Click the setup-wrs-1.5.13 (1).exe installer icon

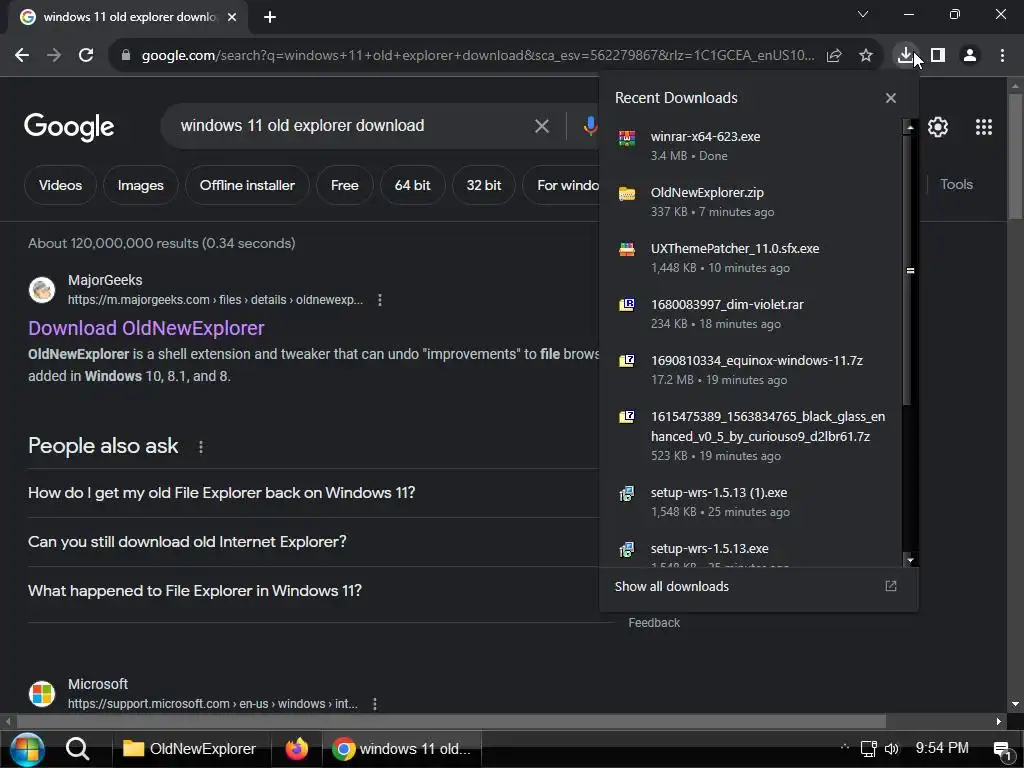(x=627, y=493)
